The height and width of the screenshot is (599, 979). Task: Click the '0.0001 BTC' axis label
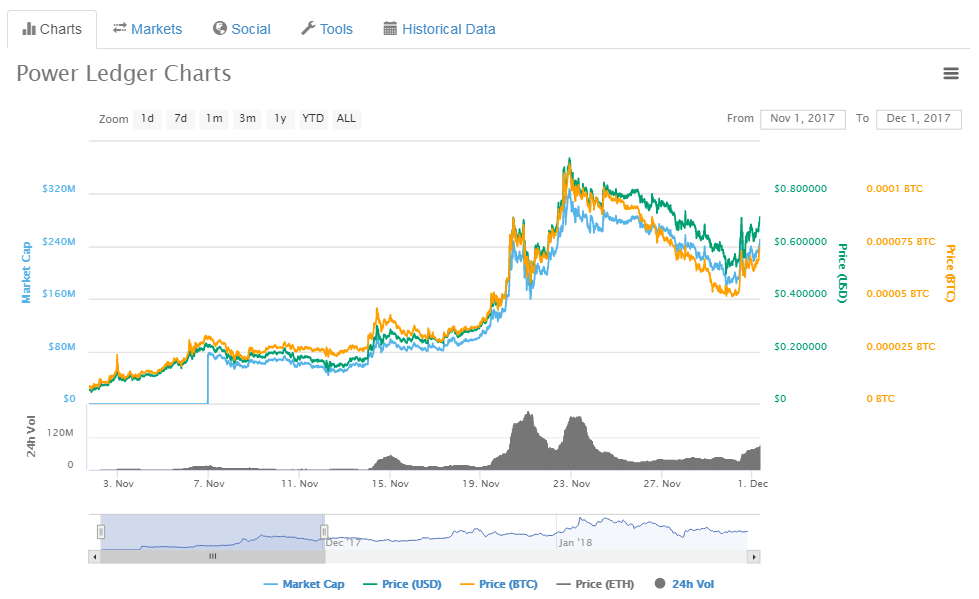pyautogui.click(x=894, y=189)
